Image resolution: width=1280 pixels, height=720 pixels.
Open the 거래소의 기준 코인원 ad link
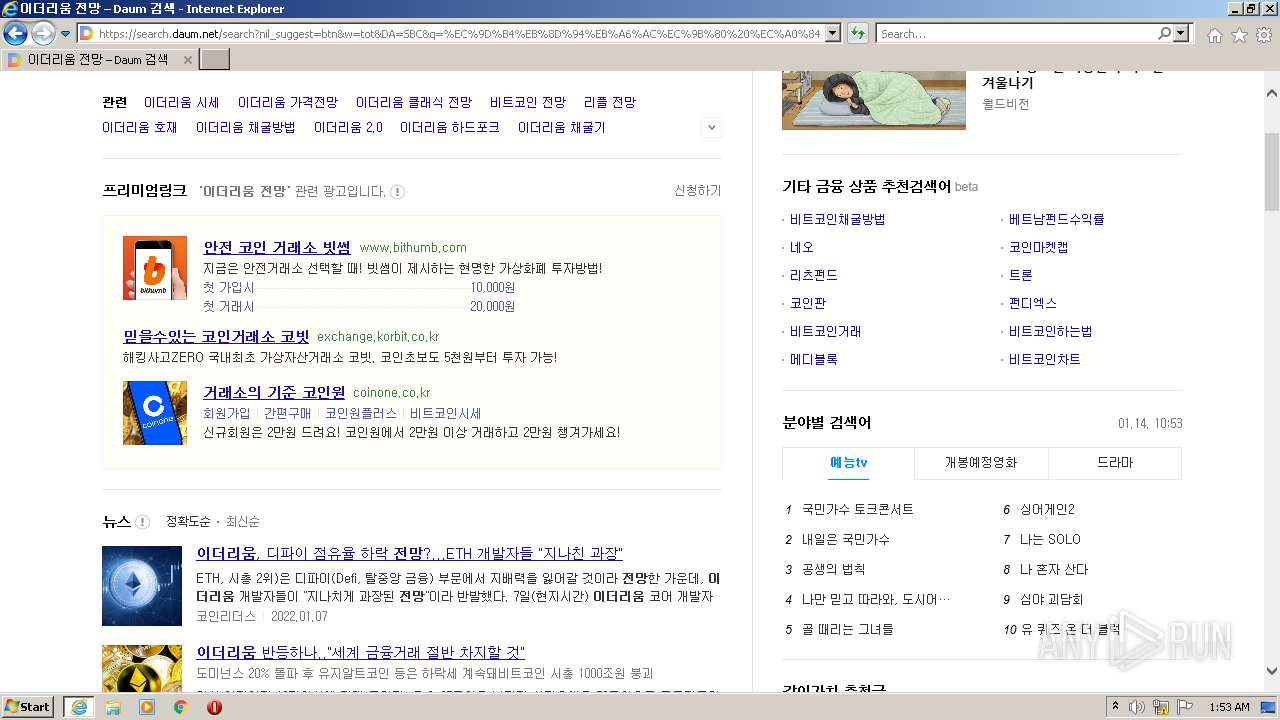click(x=274, y=392)
